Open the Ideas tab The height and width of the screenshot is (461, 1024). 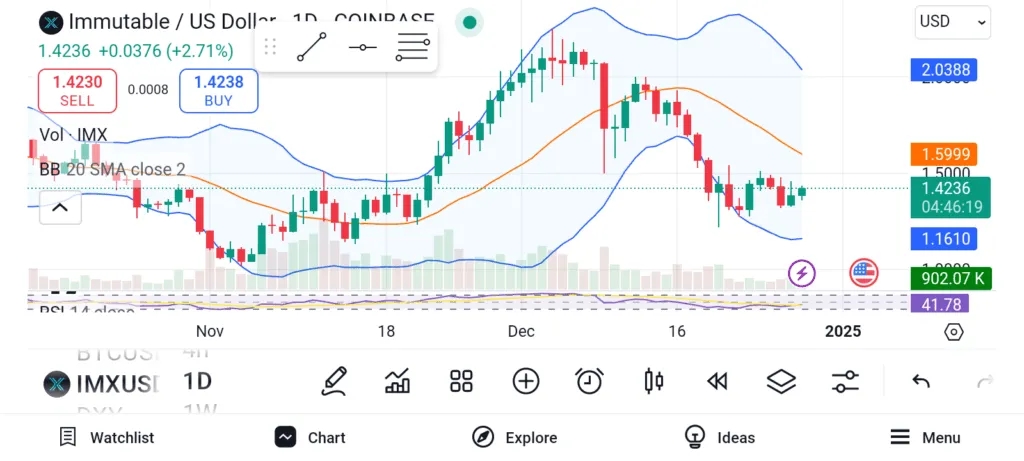click(x=720, y=437)
